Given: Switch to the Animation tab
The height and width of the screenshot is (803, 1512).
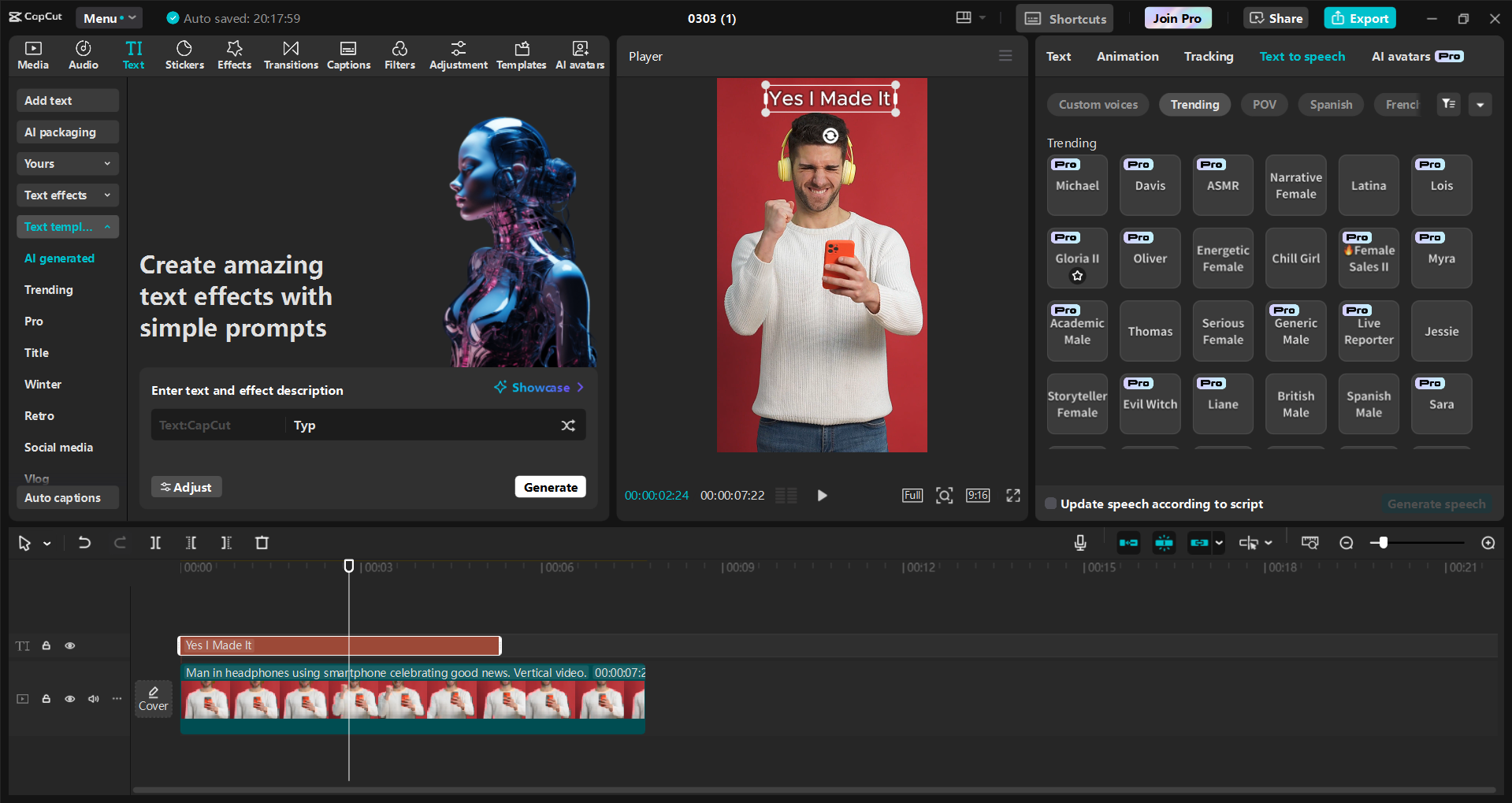Looking at the screenshot, I should (1127, 56).
